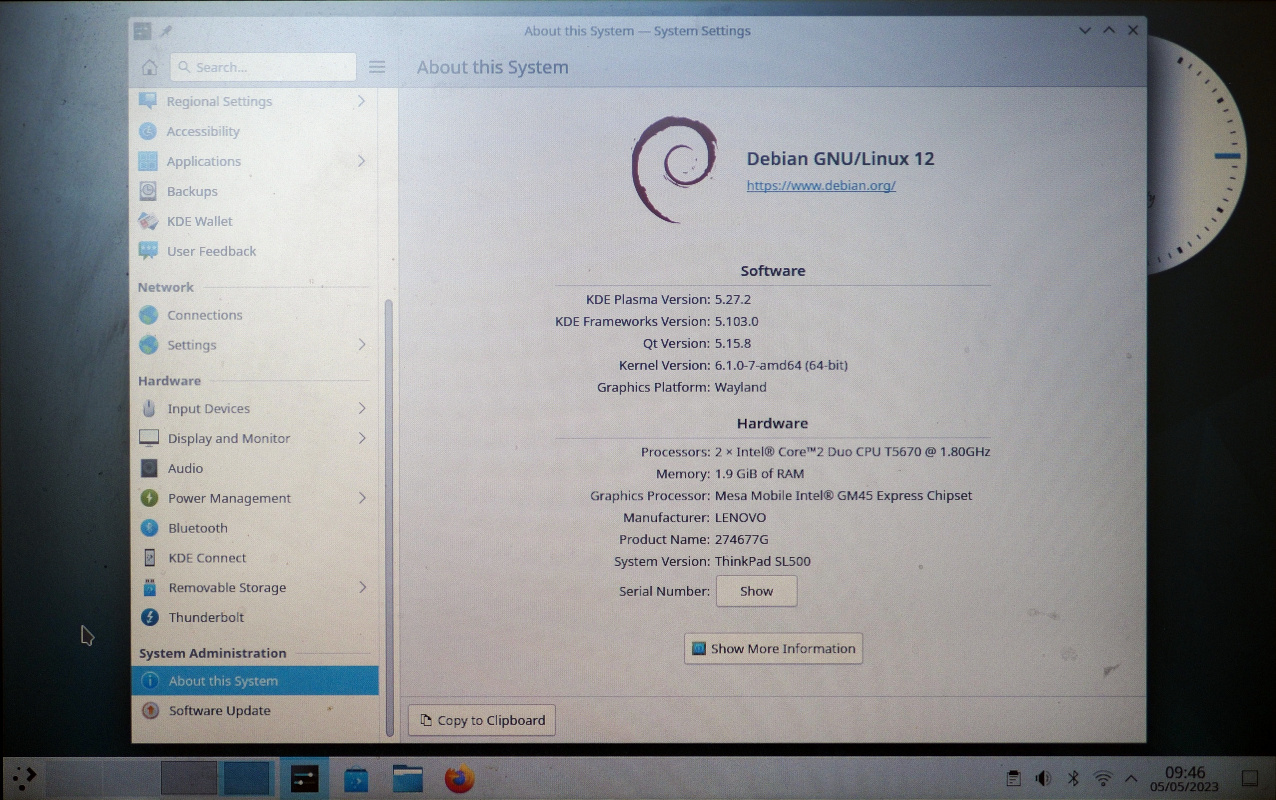
Task: Expand the Removable Storage chevron
Action: 361,587
